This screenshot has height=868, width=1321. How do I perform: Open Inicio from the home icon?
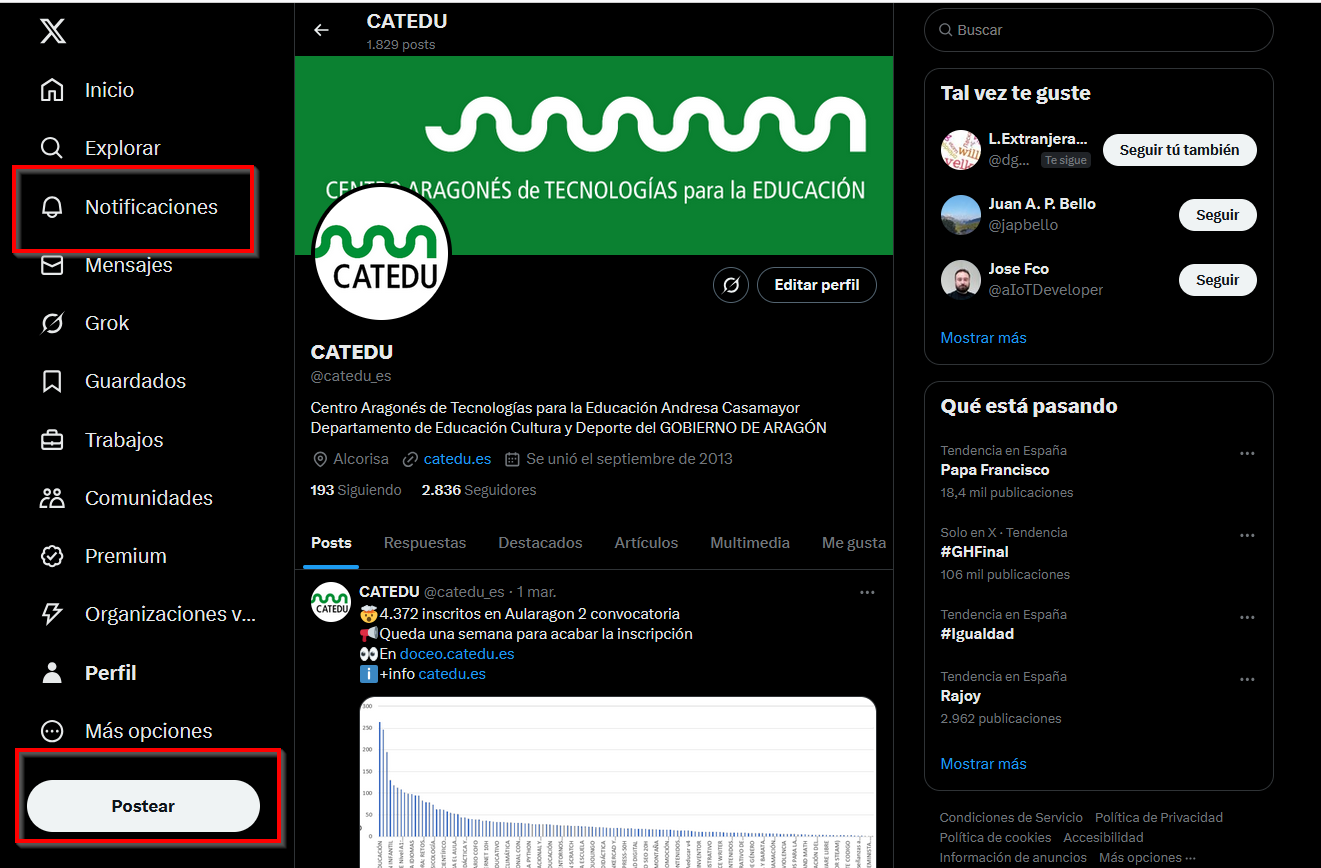tap(51, 90)
